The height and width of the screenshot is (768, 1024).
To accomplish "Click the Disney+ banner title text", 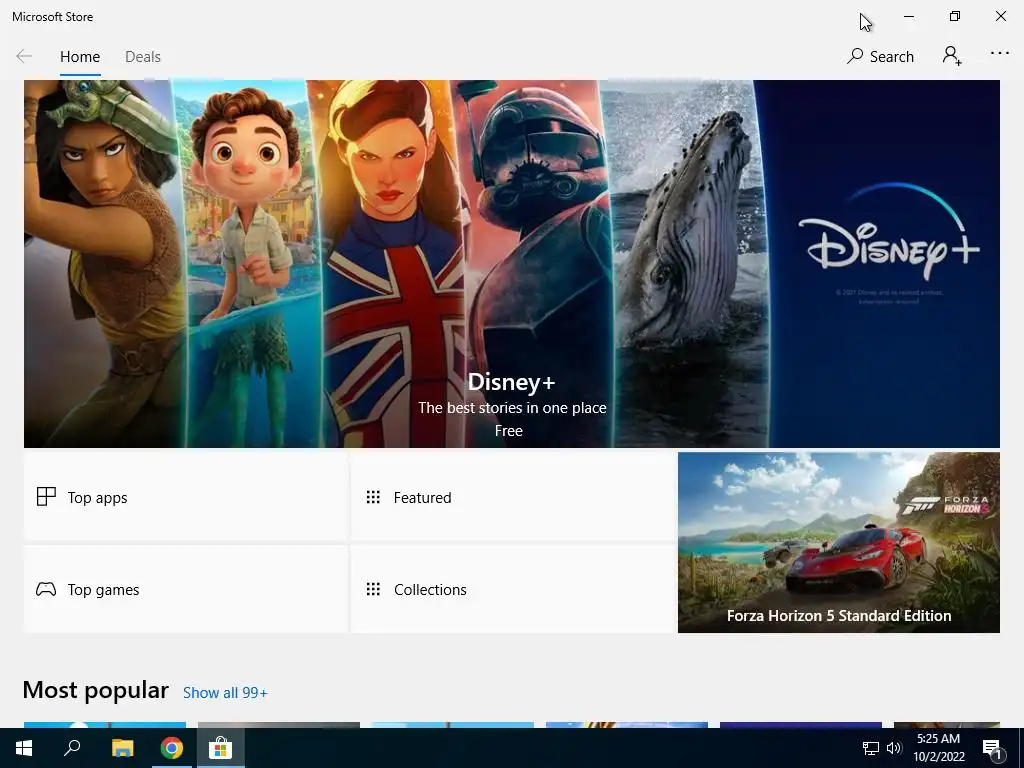I will pyautogui.click(x=511, y=382).
